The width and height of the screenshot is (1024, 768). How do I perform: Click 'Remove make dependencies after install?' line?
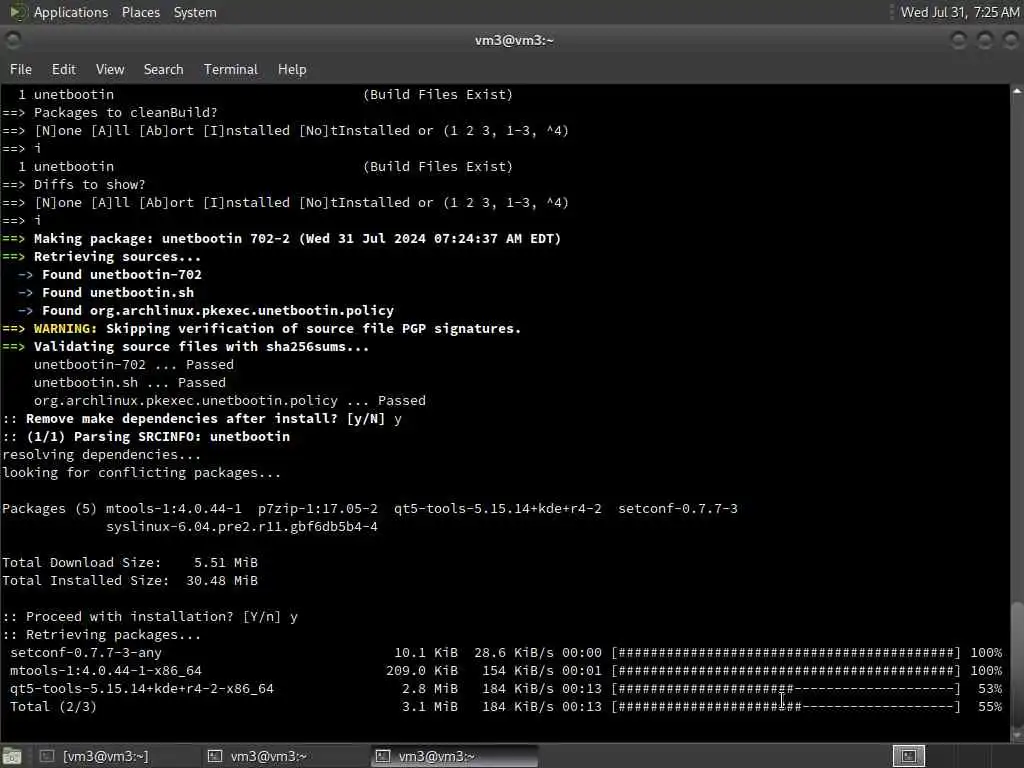[x=202, y=419]
